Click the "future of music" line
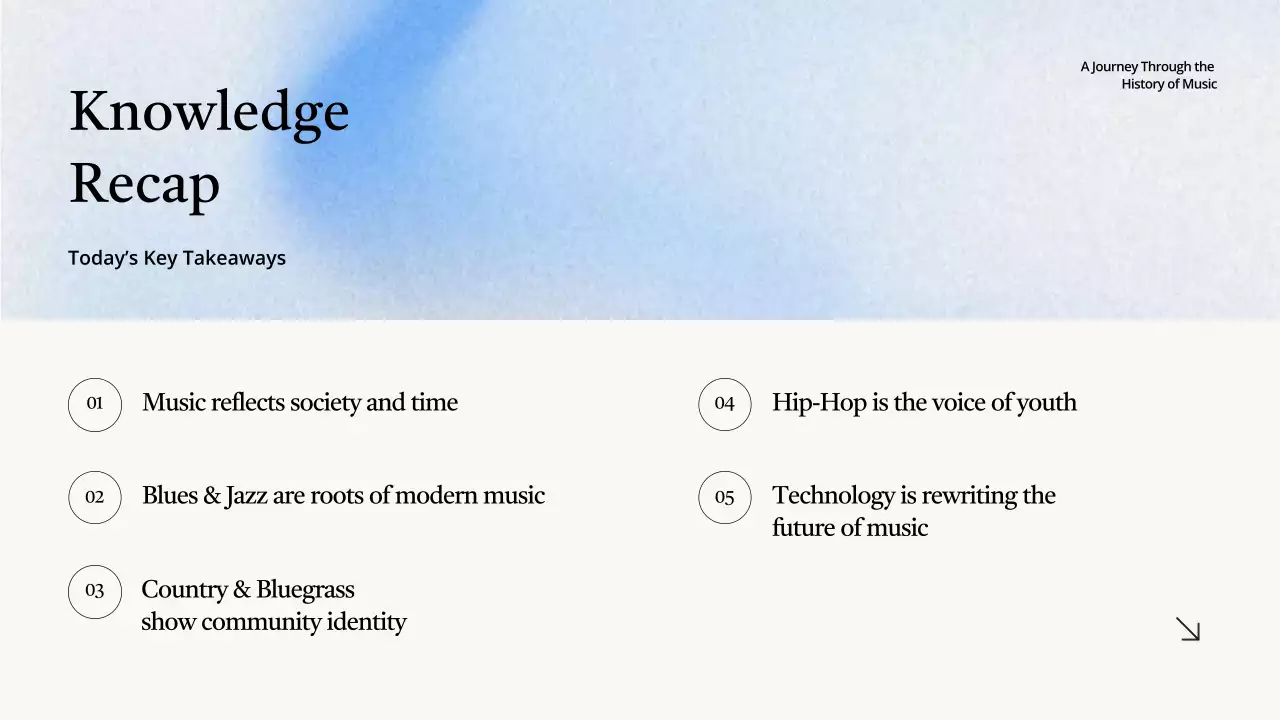The height and width of the screenshot is (720, 1280). click(x=850, y=528)
